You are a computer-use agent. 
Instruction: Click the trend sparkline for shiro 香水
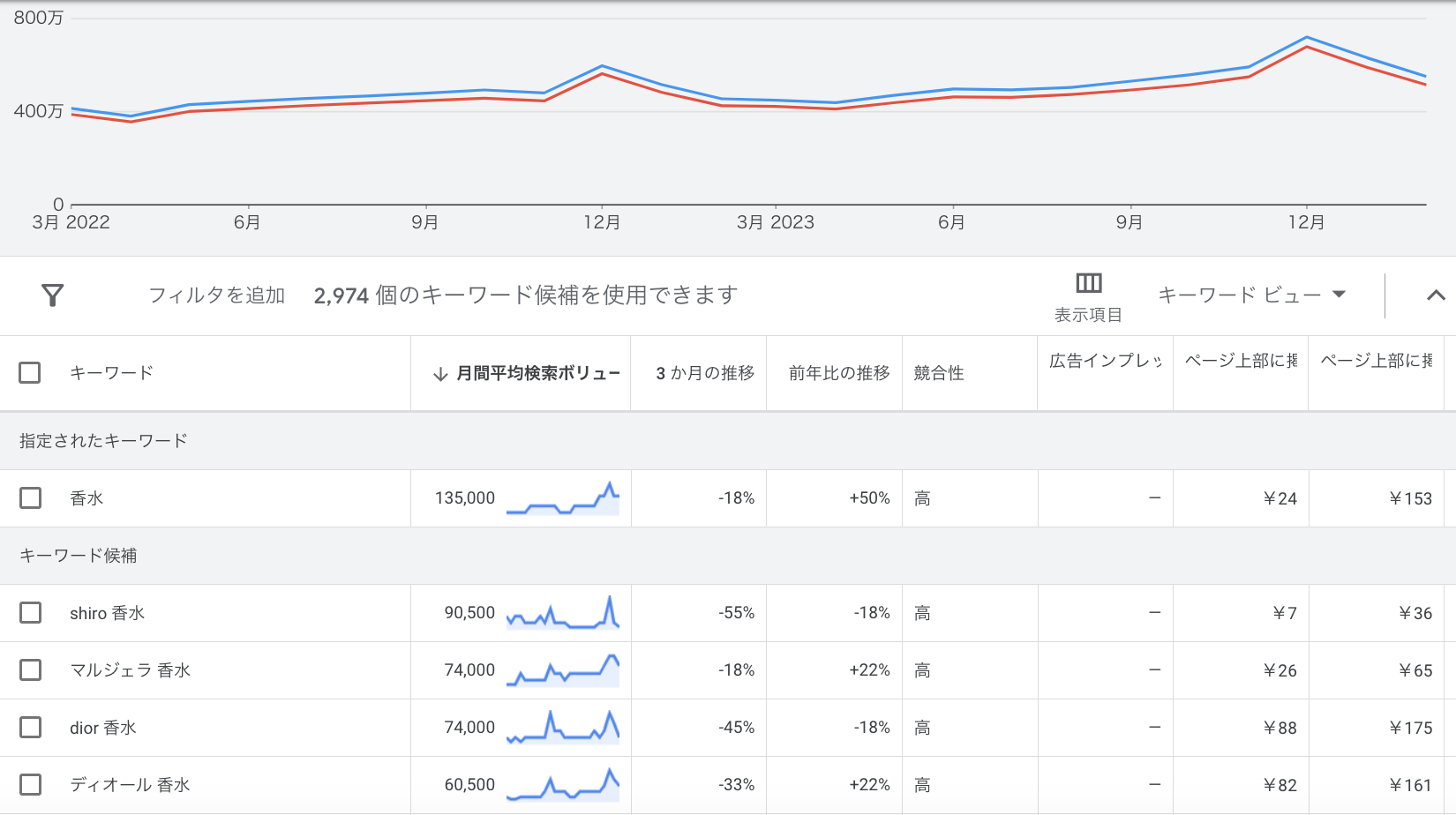pyautogui.click(x=563, y=612)
